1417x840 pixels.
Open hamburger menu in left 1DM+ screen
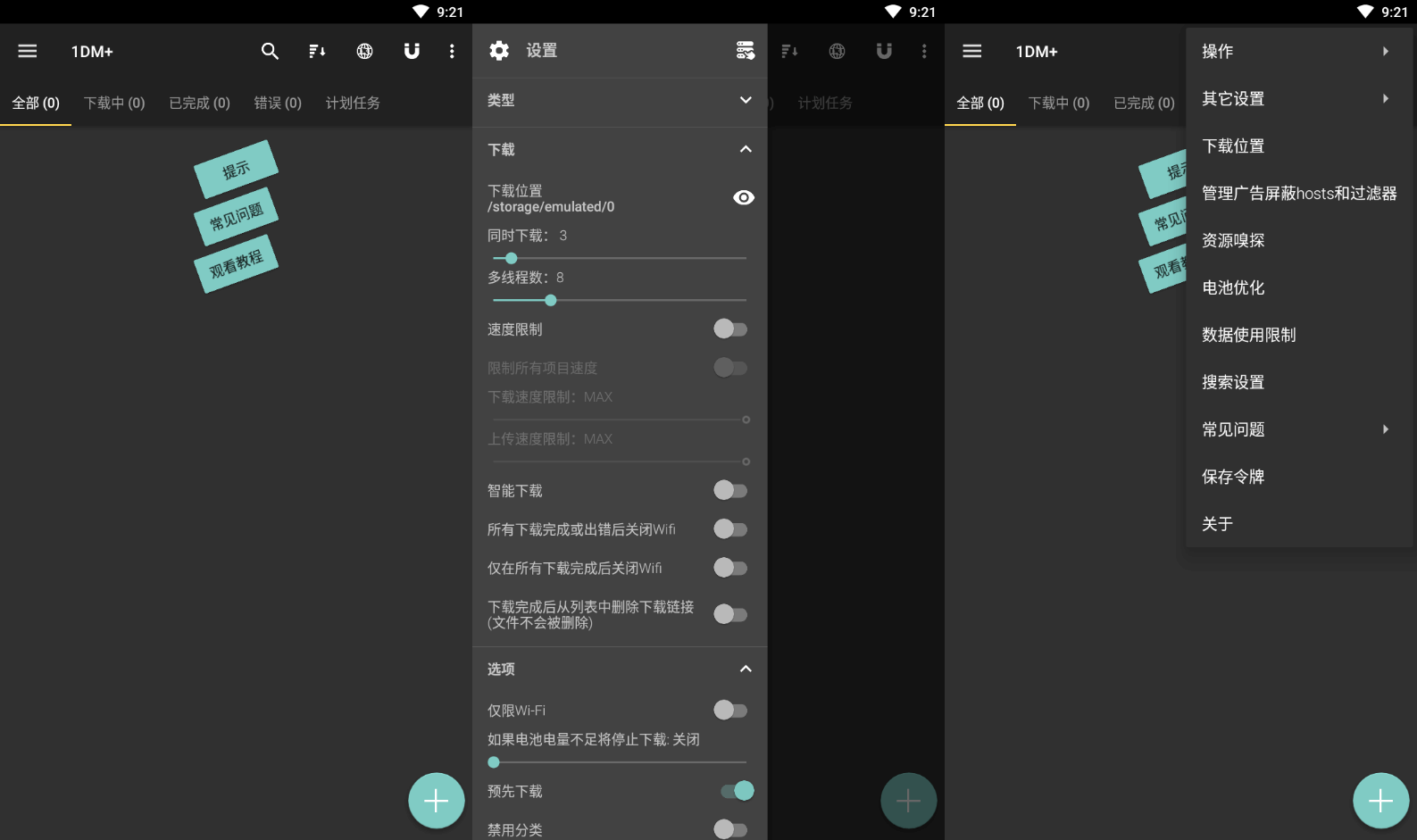click(x=28, y=51)
